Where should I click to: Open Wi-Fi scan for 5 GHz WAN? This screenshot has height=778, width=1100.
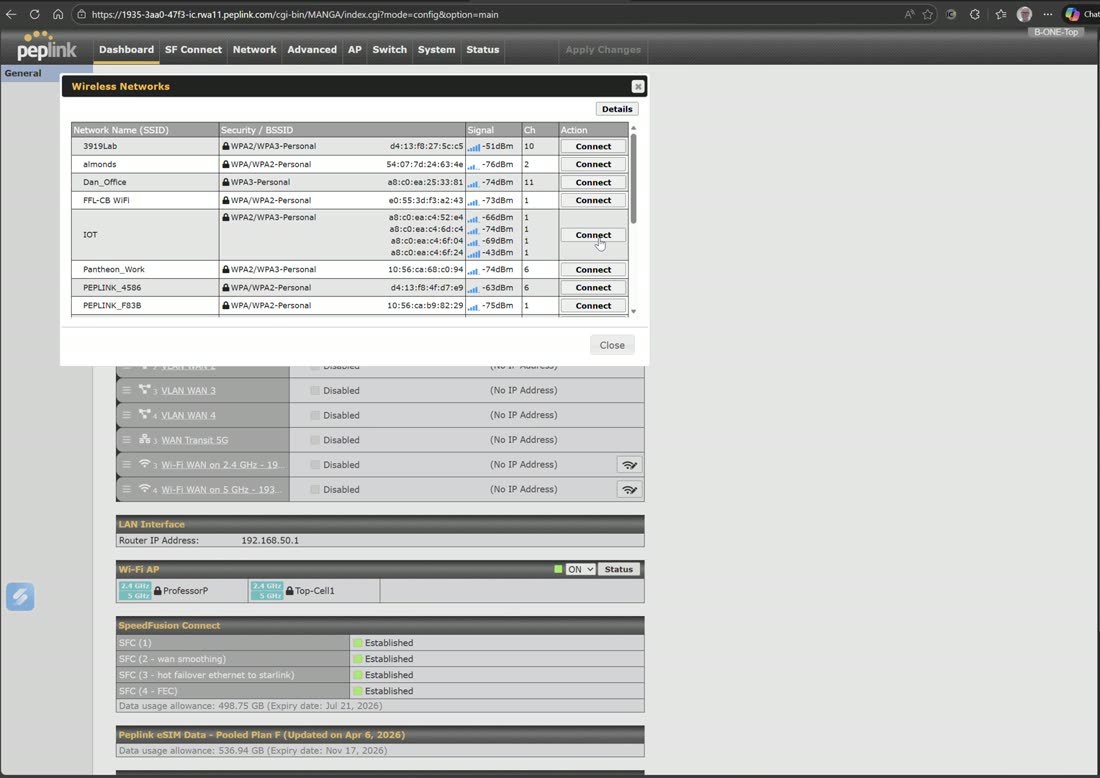(x=629, y=490)
